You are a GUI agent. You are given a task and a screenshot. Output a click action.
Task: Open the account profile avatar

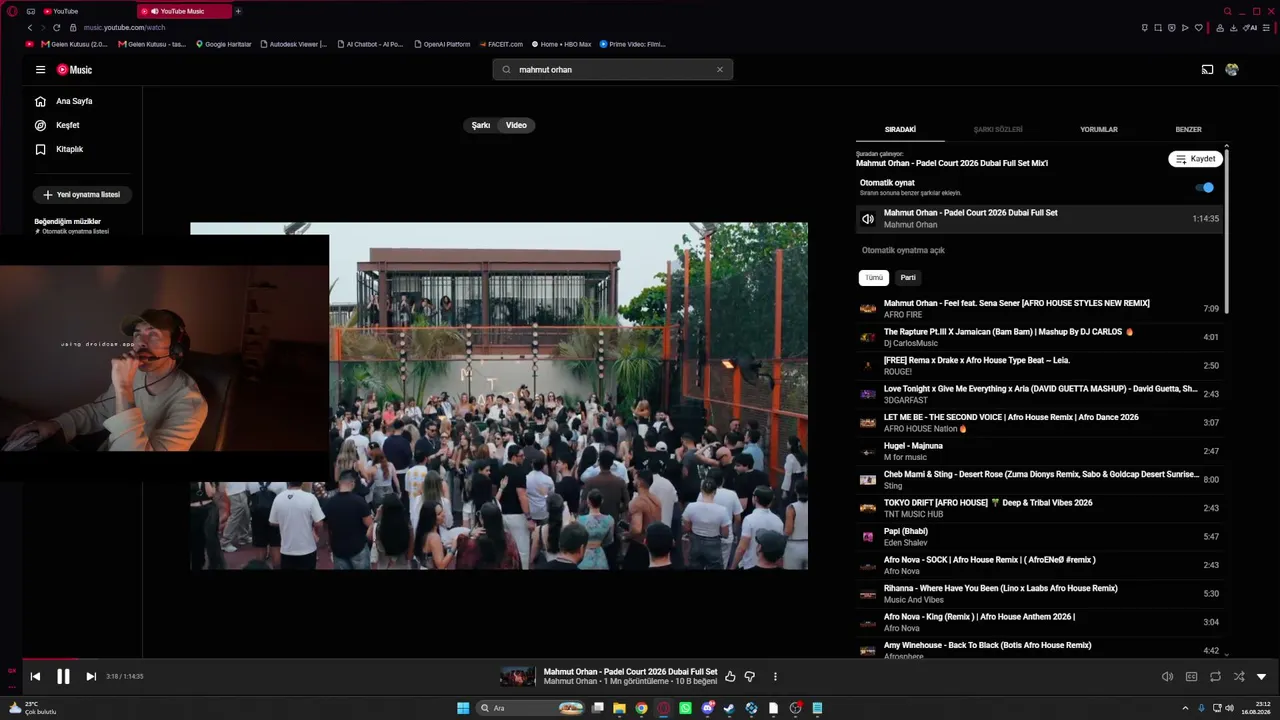[1232, 70]
